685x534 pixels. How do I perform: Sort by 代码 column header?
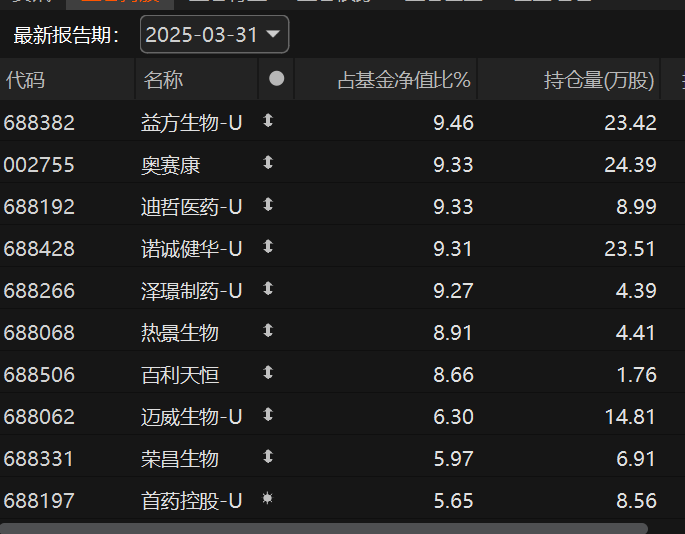point(25,80)
